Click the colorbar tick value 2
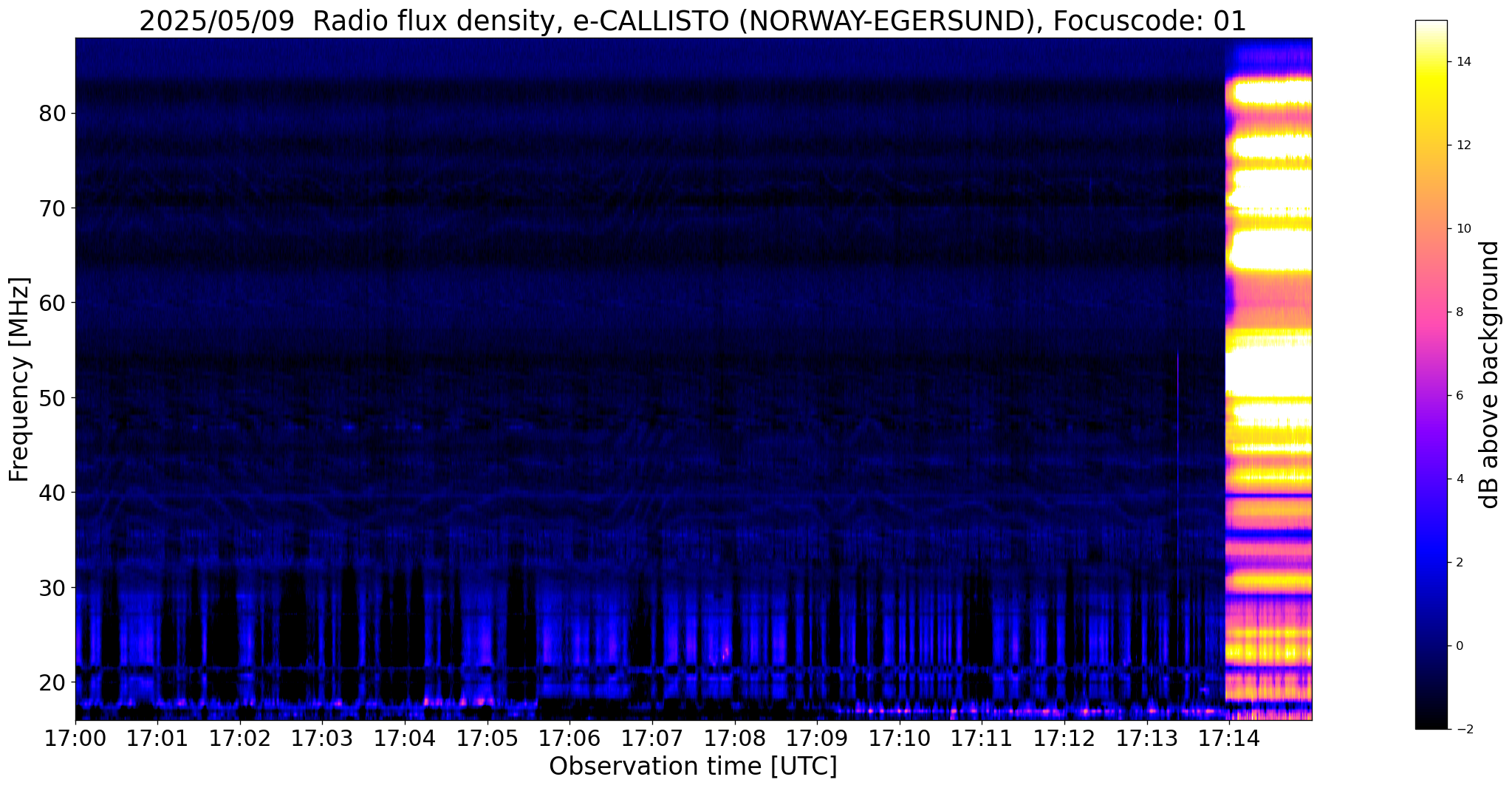1512x788 pixels. 1458,563
